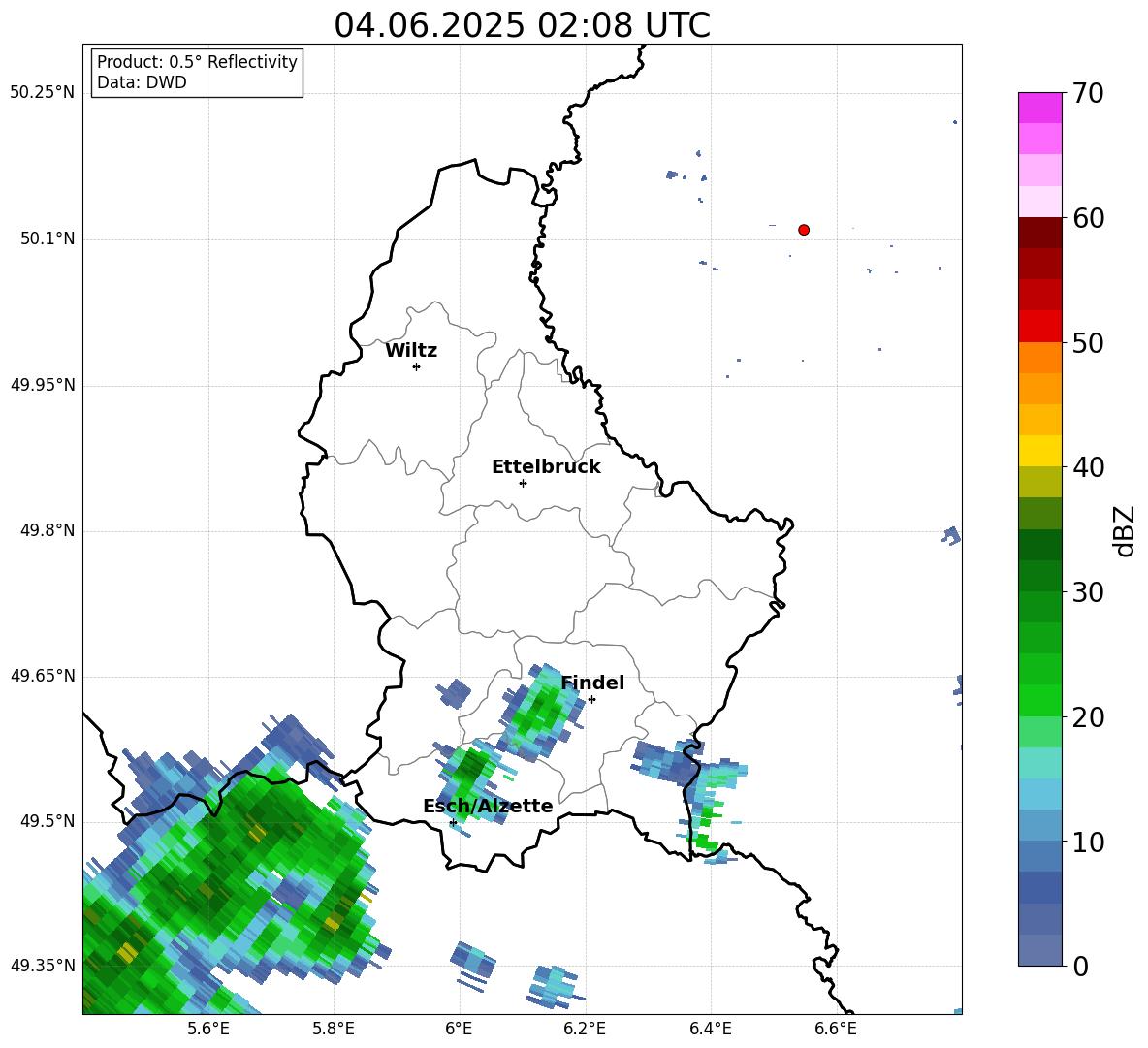Click the 'Product: 0.5° Reflectivity' label
Image resolution: width=1148 pixels, height=1048 pixels.
197,62
